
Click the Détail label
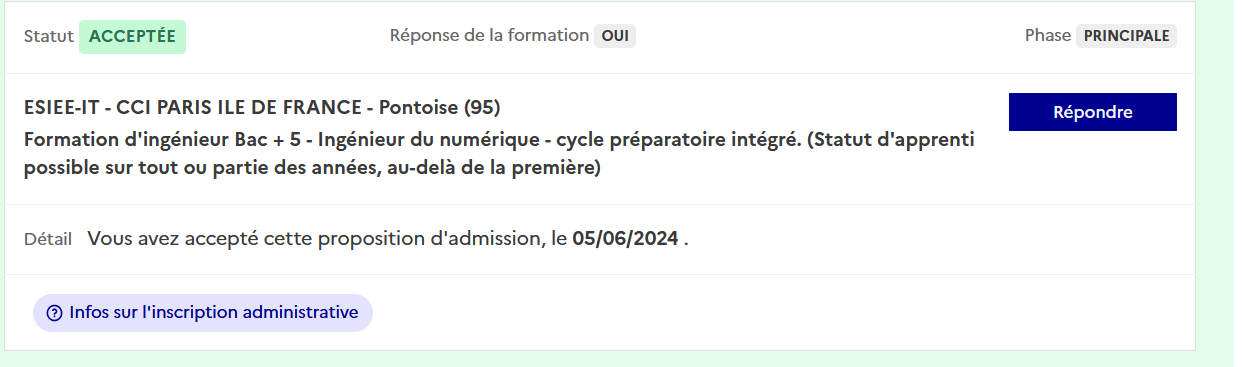click(48, 239)
